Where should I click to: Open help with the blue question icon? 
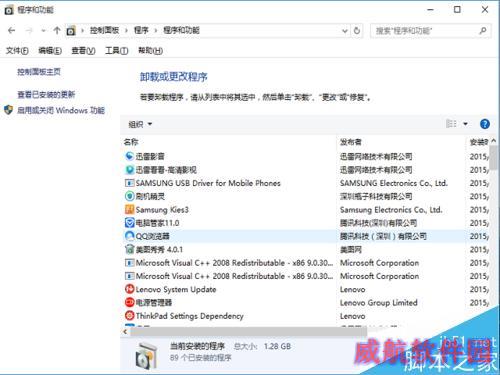coord(485,124)
